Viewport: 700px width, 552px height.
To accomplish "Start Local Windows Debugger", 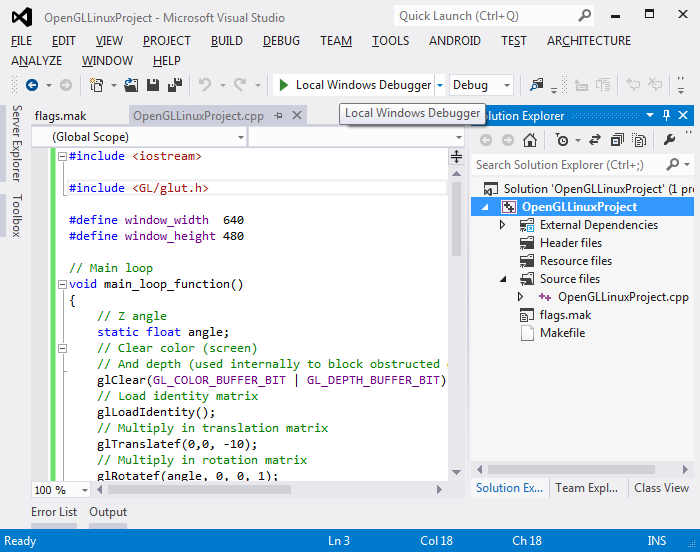I will 354,85.
